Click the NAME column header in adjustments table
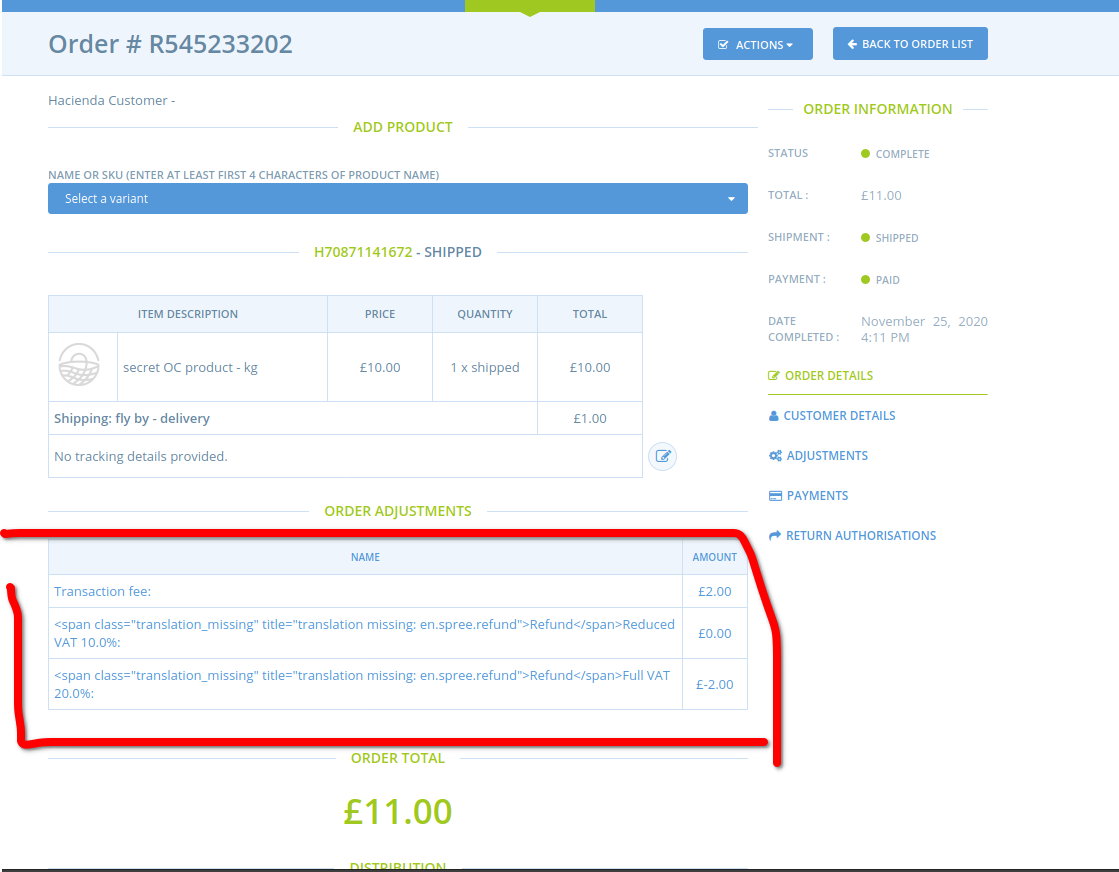The height and width of the screenshot is (872, 1119). tap(365, 557)
